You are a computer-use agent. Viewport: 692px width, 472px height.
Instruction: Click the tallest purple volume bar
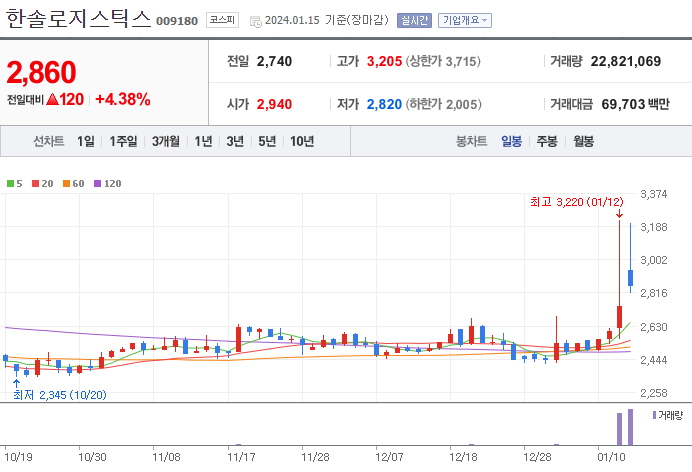(x=630, y=427)
